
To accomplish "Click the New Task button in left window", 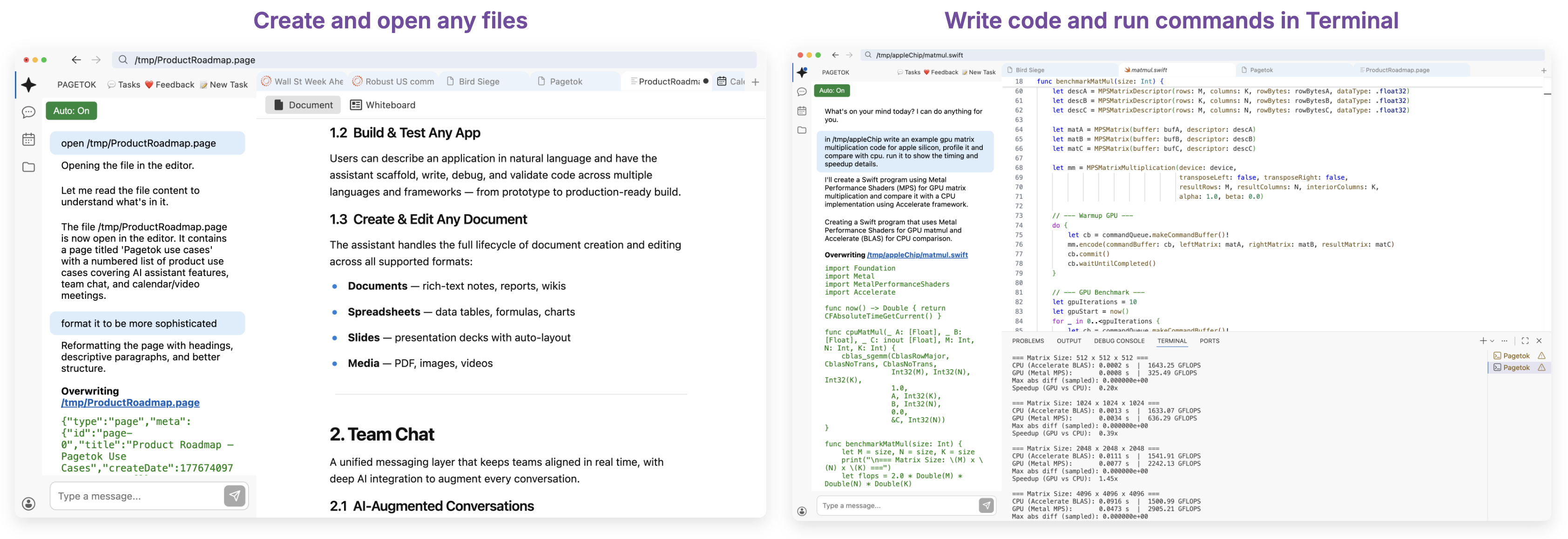I will coord(223,85).
